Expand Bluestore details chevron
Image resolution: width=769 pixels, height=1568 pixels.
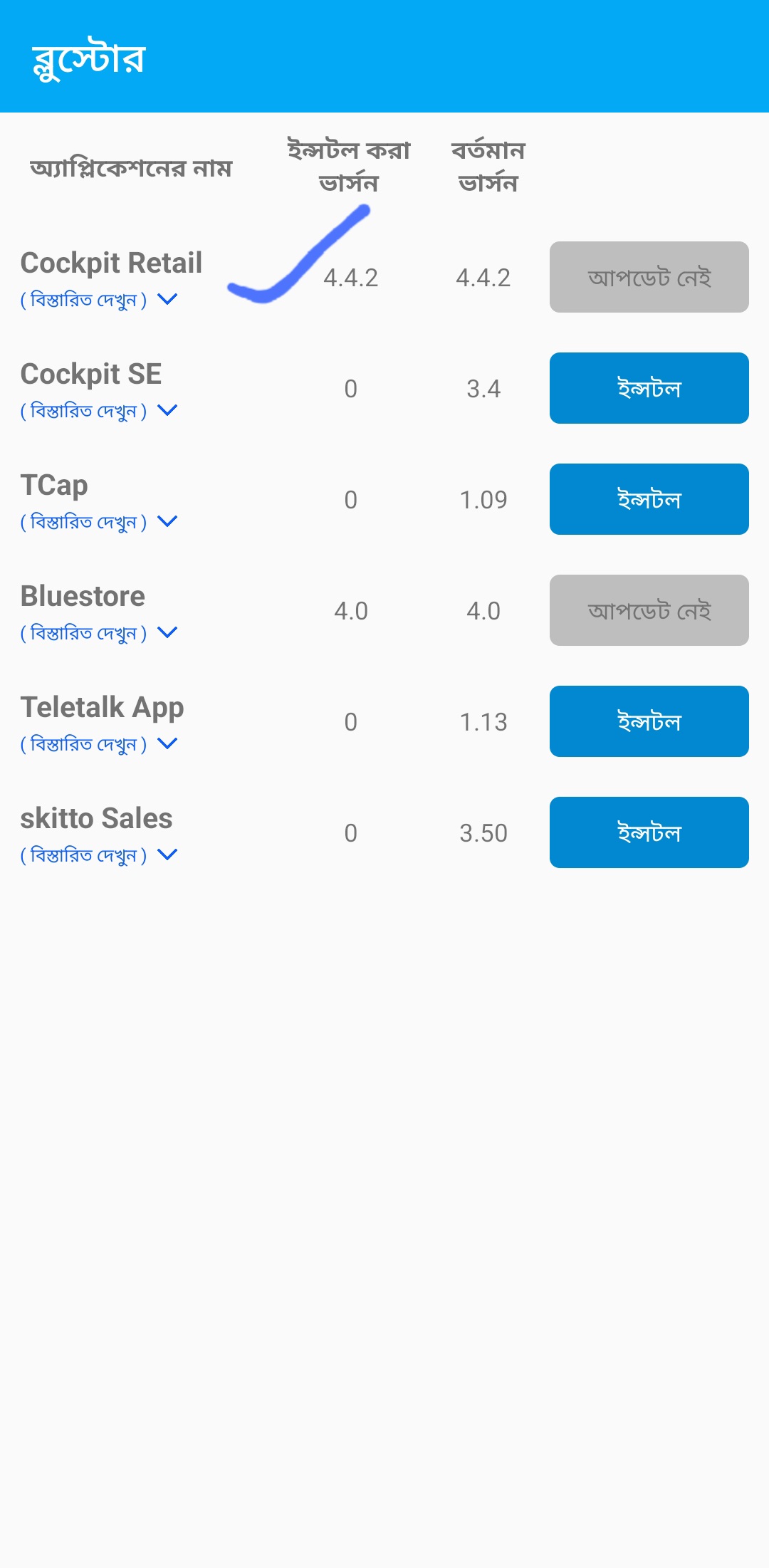[167, 633]
